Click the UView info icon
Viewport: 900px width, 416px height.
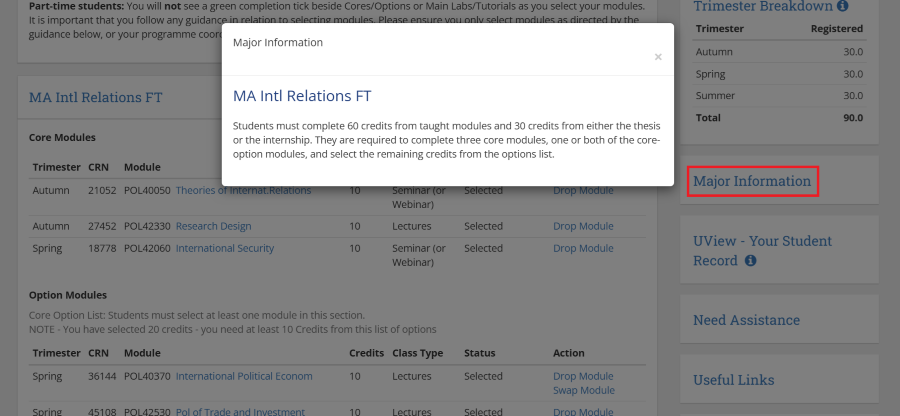coord(750,261)
